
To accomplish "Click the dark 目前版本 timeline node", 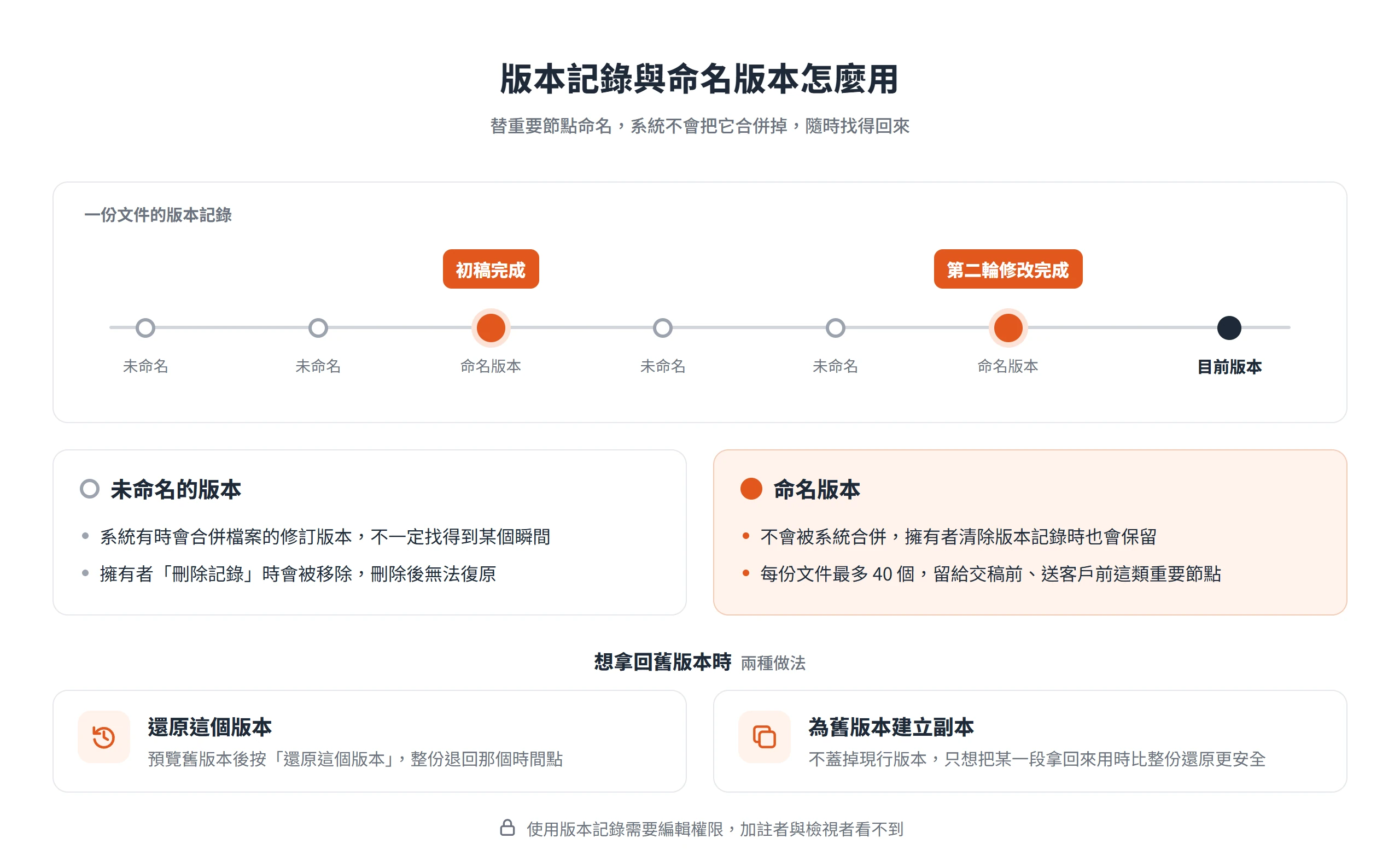I will (x=1229, y=327).
